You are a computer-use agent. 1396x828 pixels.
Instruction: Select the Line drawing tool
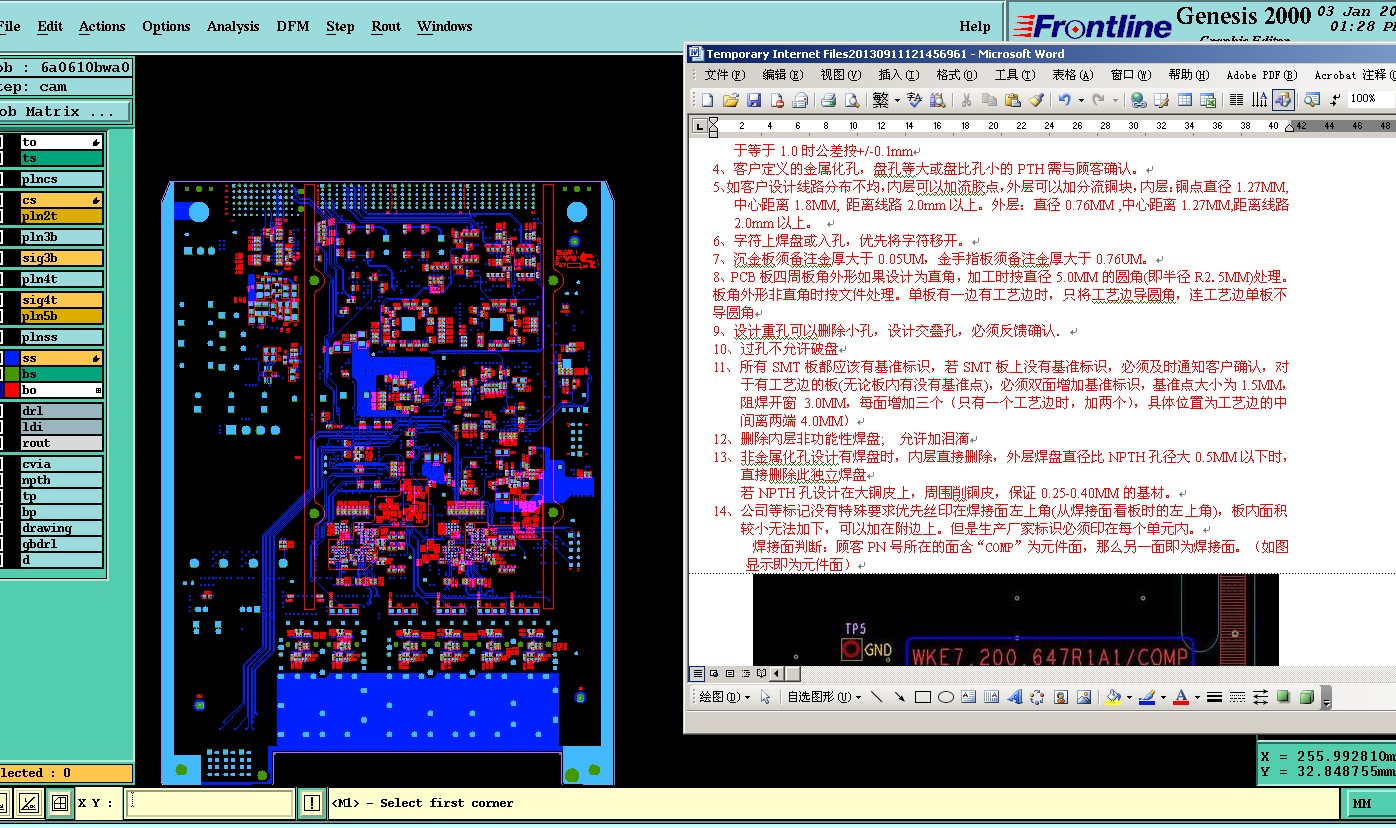click(x=876, y=697)
